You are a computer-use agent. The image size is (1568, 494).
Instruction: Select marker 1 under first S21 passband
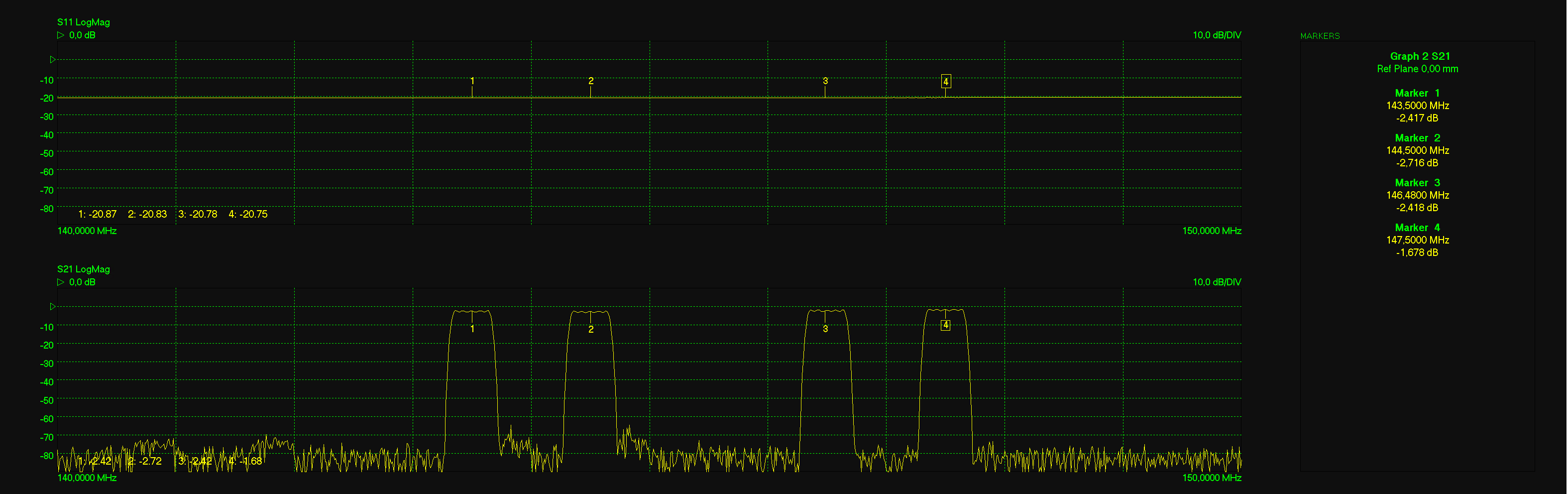tap(472, 329)
